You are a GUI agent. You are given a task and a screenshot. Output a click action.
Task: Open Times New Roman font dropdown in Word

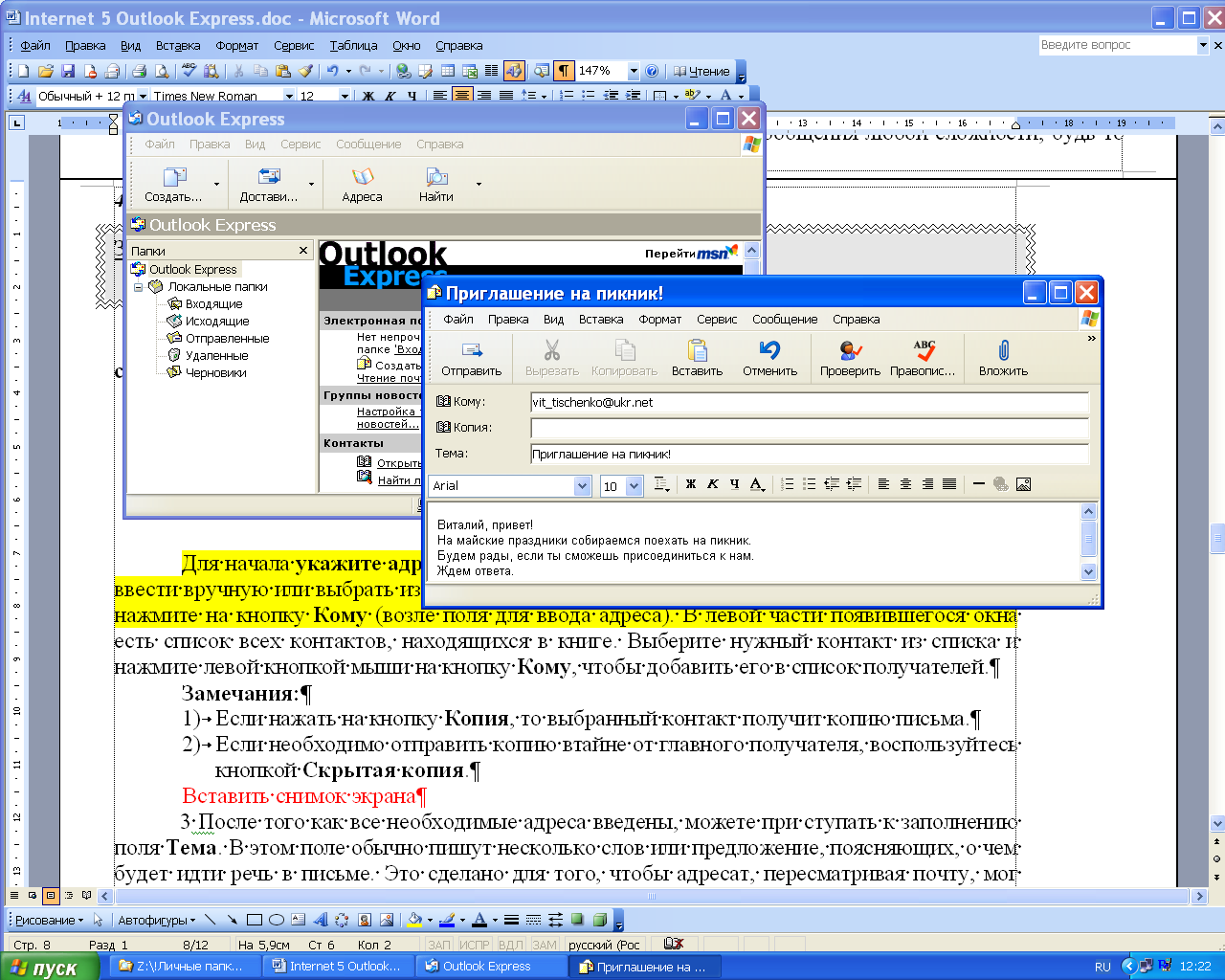point(289,96)
